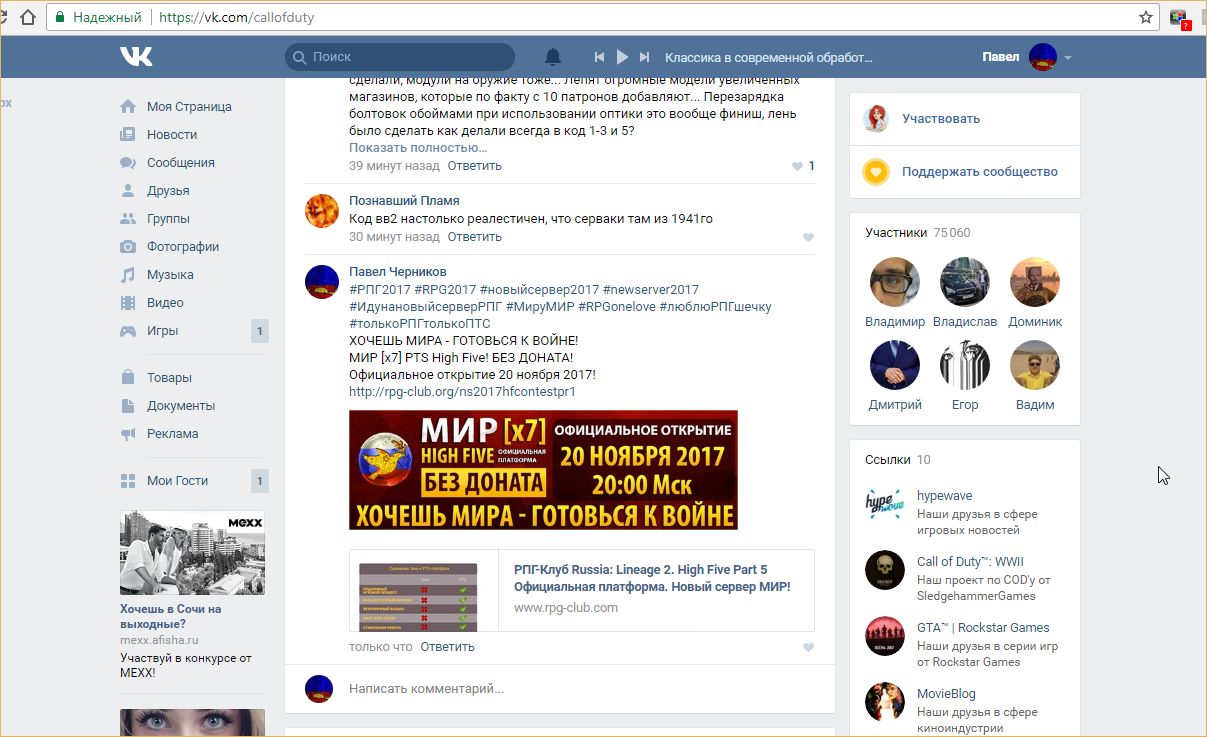Open Мои Гости in sidebar
Image resolution: width=1207 pixels, height=737 pixels.
tap(177, 480)
